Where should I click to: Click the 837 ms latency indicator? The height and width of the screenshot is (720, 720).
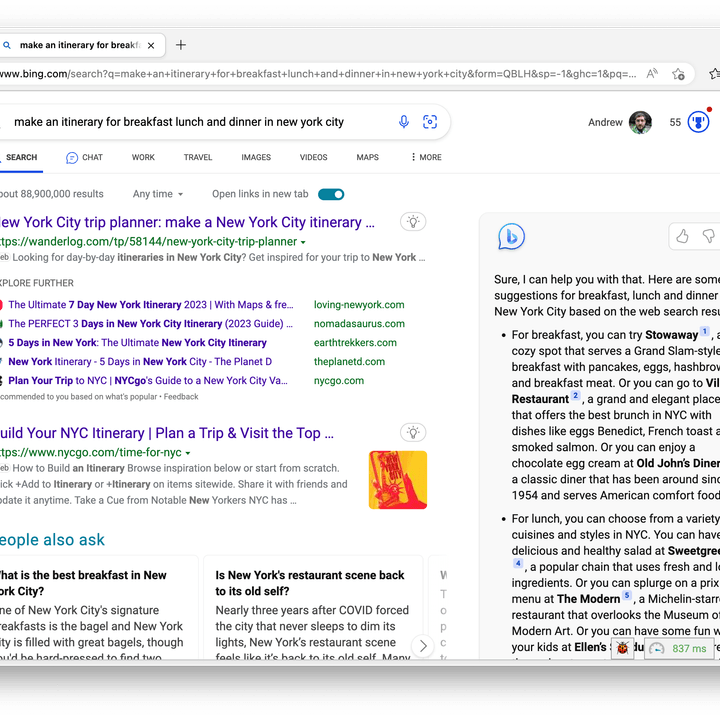[681, 648]
